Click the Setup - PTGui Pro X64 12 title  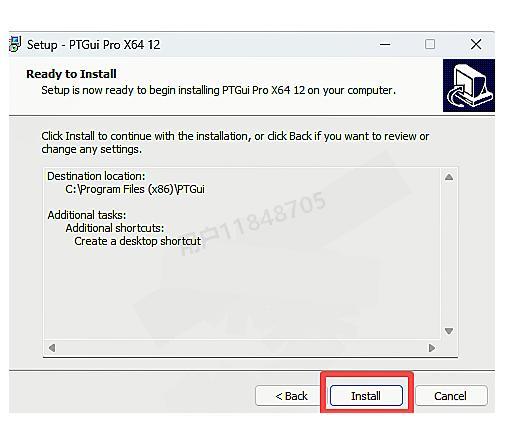(93, 45)
